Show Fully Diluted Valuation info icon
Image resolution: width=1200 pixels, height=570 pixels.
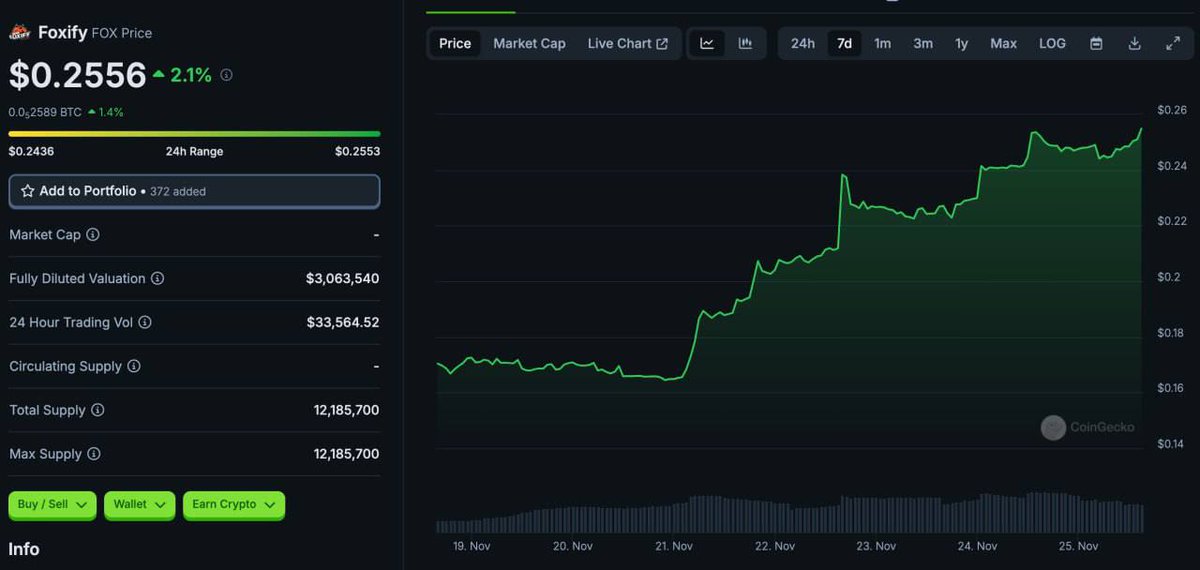pos(157,279)
